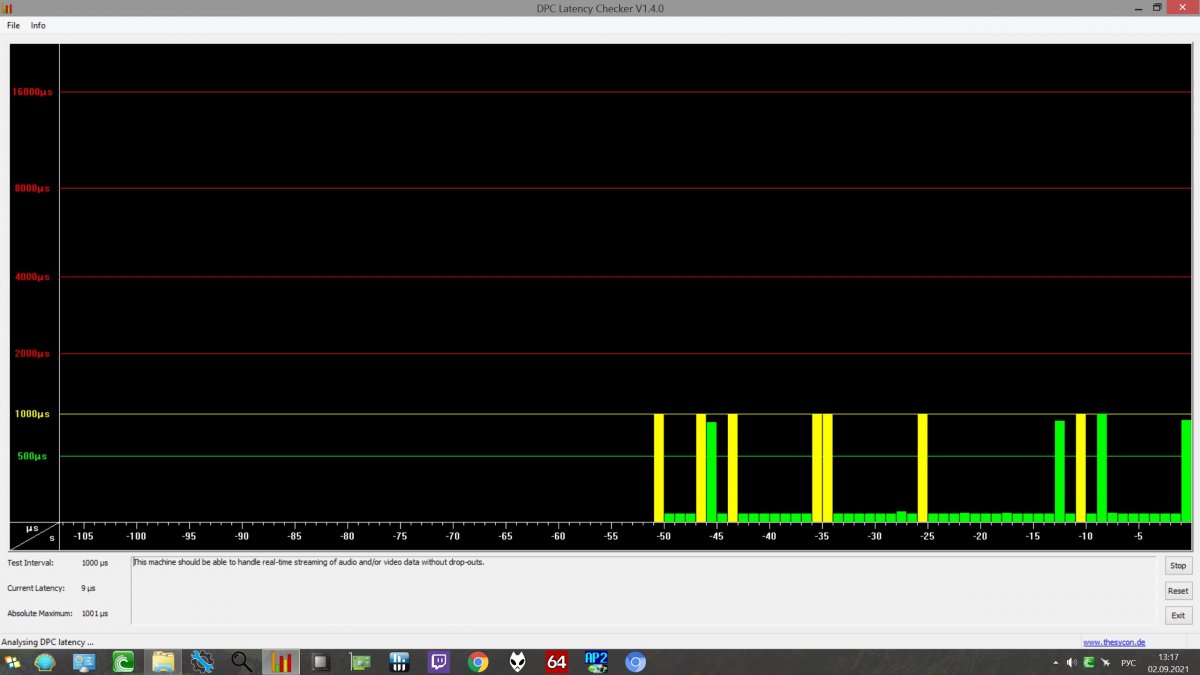Image resolution: width=1200 pixels, height=675 pixels.
Task: Open the Info menu
Action: click(x=38, y=25)
